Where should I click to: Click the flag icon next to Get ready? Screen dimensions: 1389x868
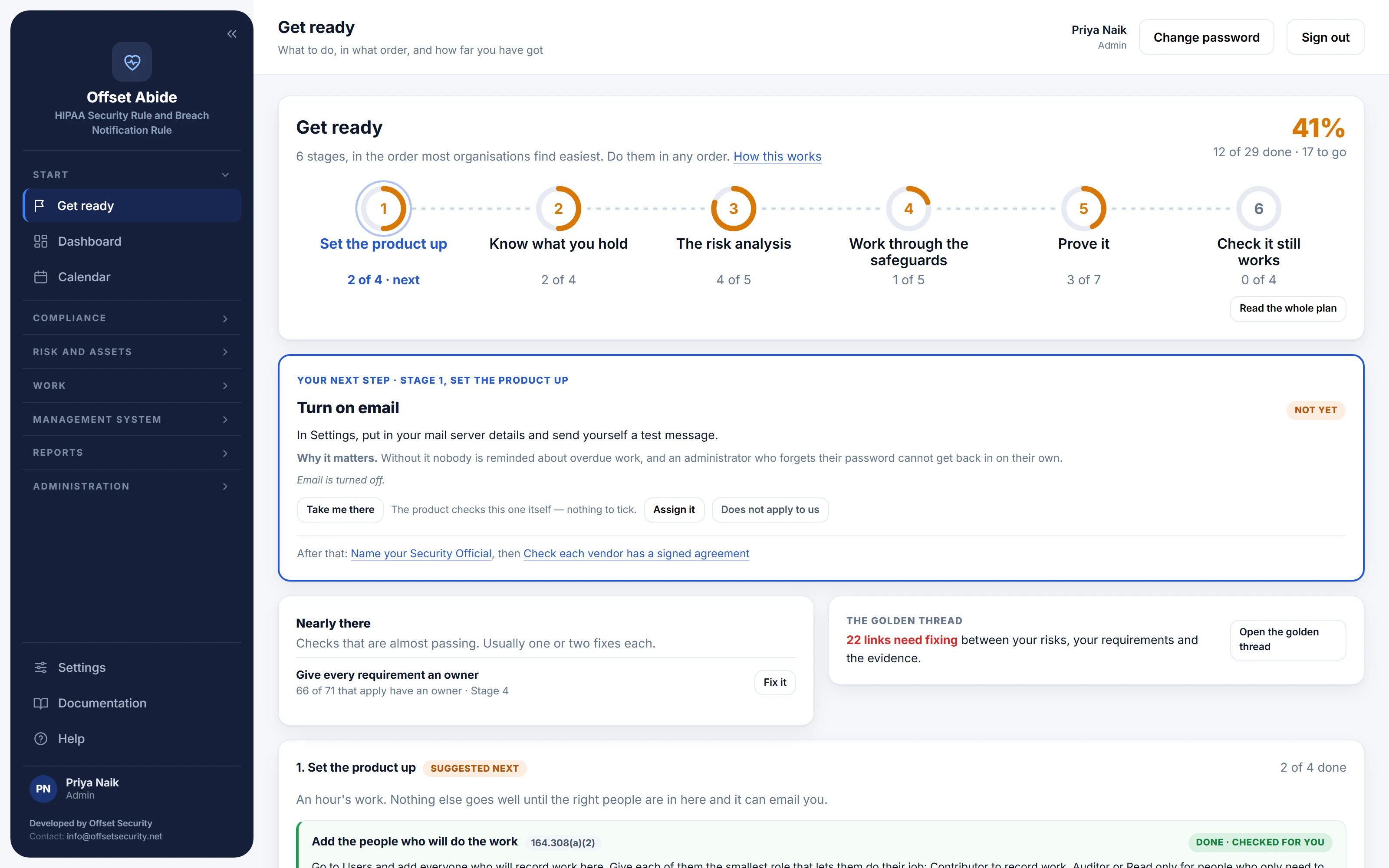coord(39,206)
